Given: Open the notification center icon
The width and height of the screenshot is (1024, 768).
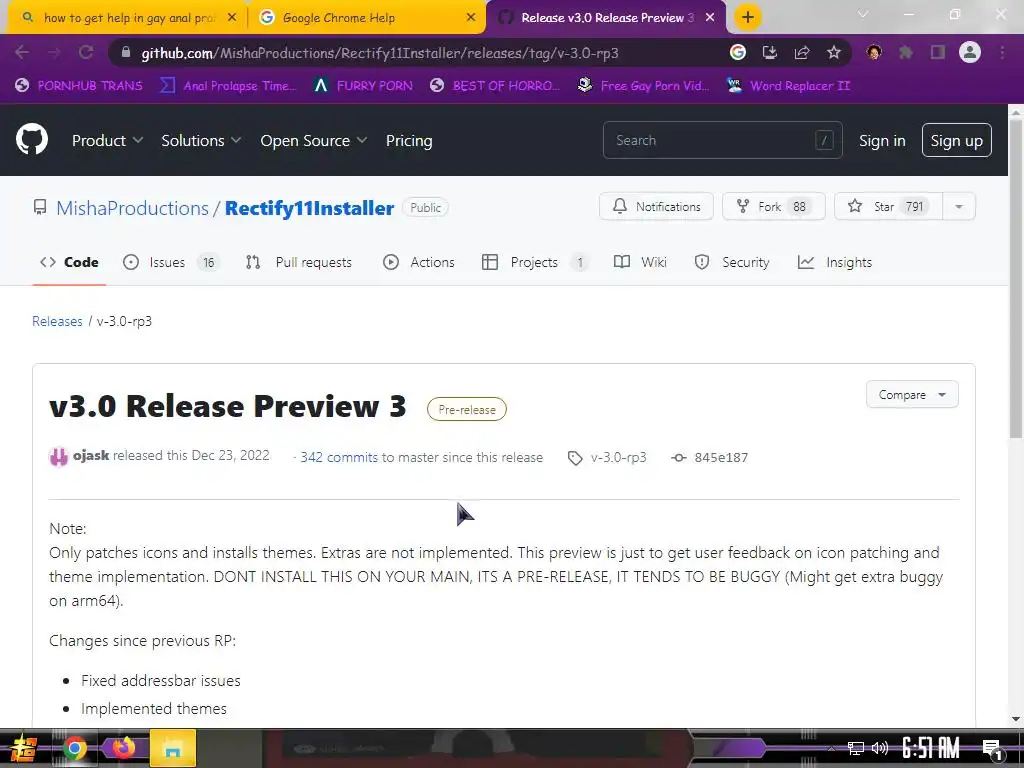Looking at the screenshot, I should (x=992, y=748).
